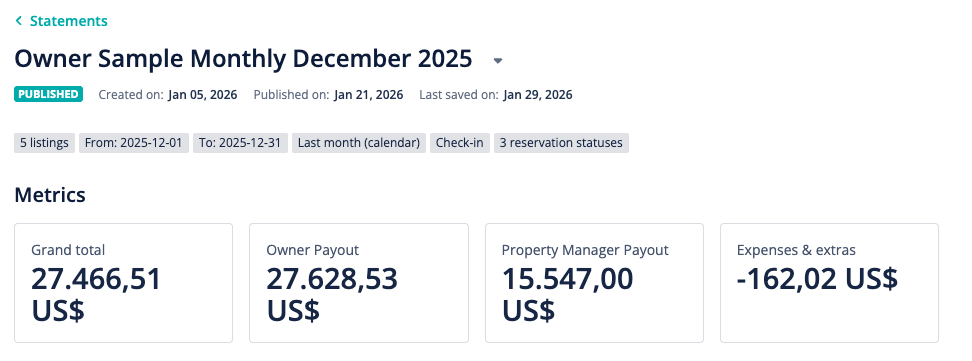The height and width of the screenshot is (361, 972).
Task: Click the Created on date Jan 05, 2026
Action: coord(203,95)
